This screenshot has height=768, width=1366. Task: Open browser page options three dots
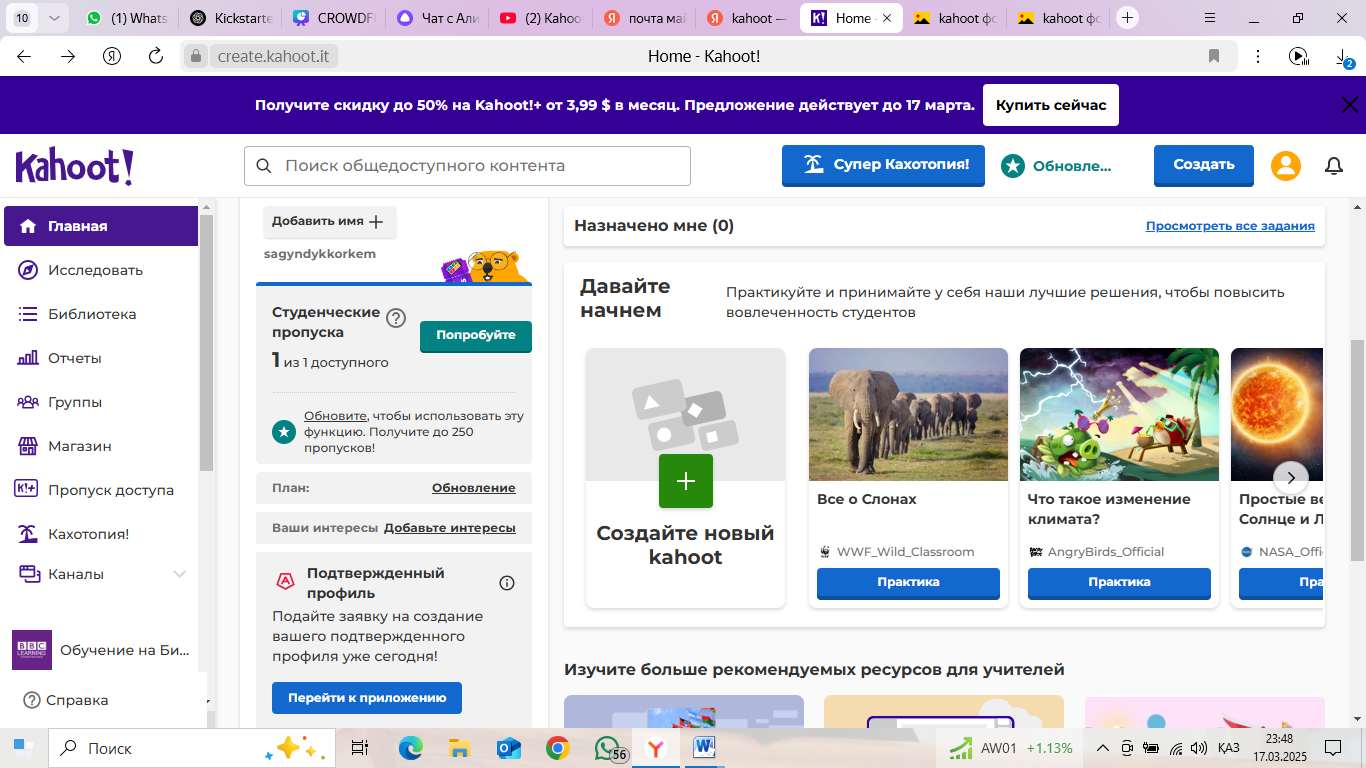1258,56
